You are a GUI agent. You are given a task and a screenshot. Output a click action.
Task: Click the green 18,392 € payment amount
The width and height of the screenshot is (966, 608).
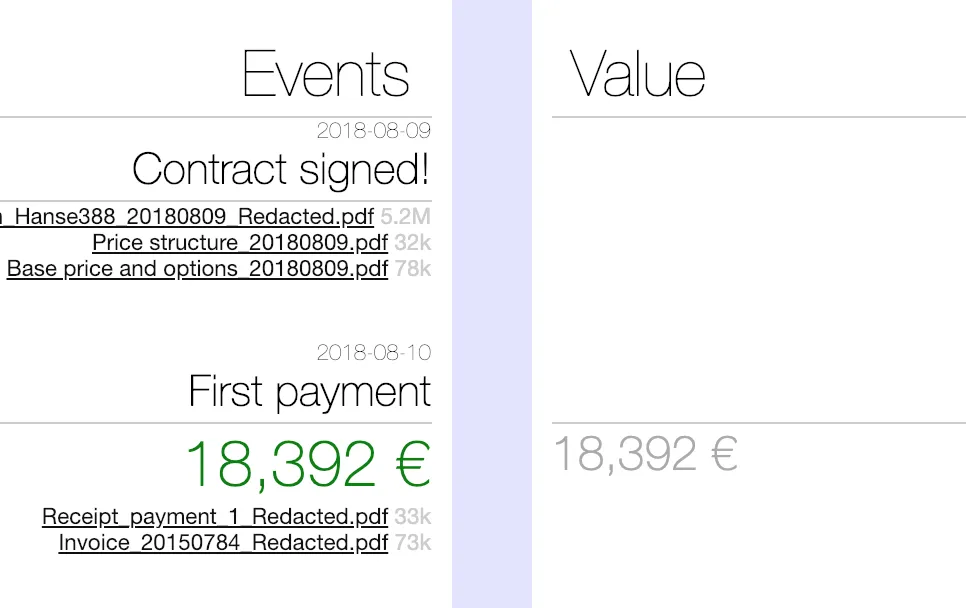point(308,465)
